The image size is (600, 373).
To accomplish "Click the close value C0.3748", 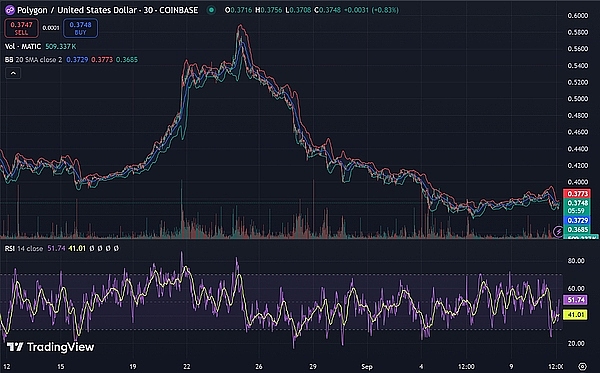I will (327, 10).
